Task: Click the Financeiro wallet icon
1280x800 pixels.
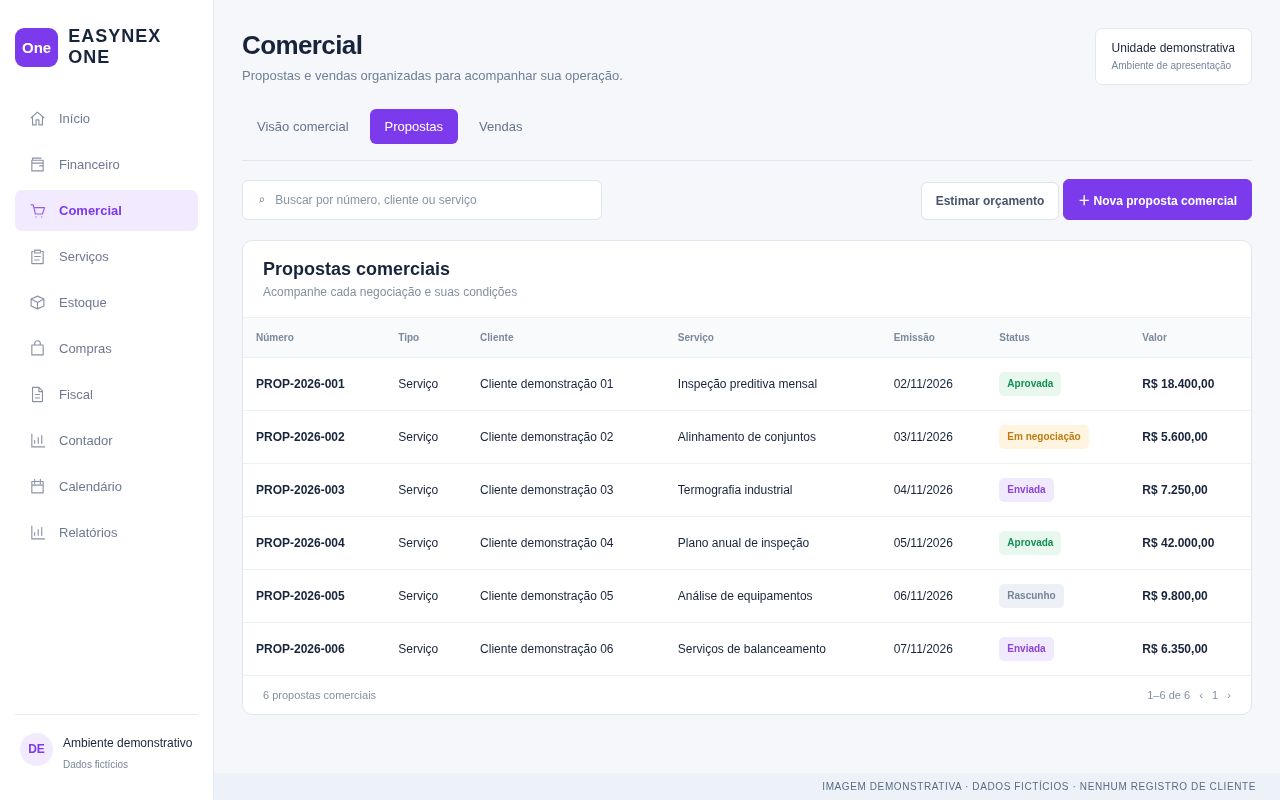Action: [37, 164]
